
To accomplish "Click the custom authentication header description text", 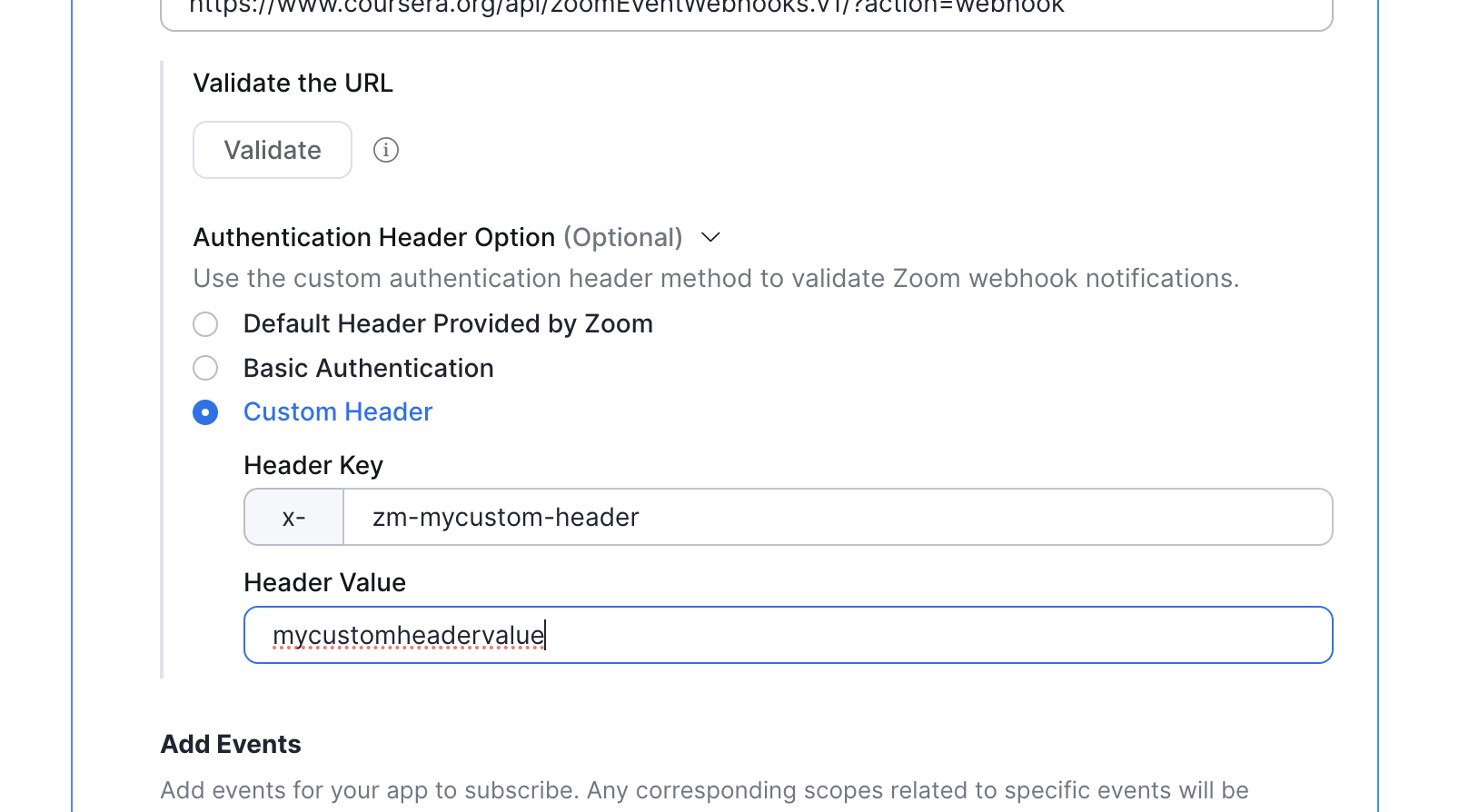I will coord(715,278).
